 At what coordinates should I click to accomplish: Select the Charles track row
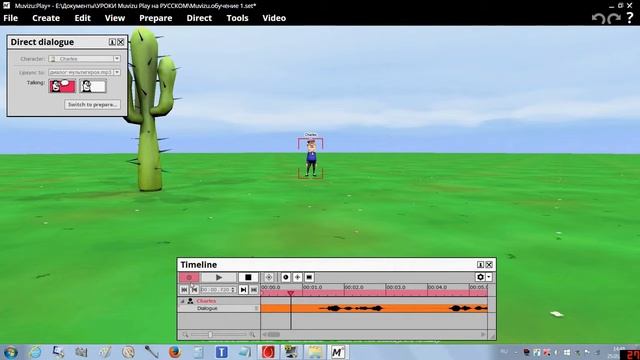click(x=219, y=301)
